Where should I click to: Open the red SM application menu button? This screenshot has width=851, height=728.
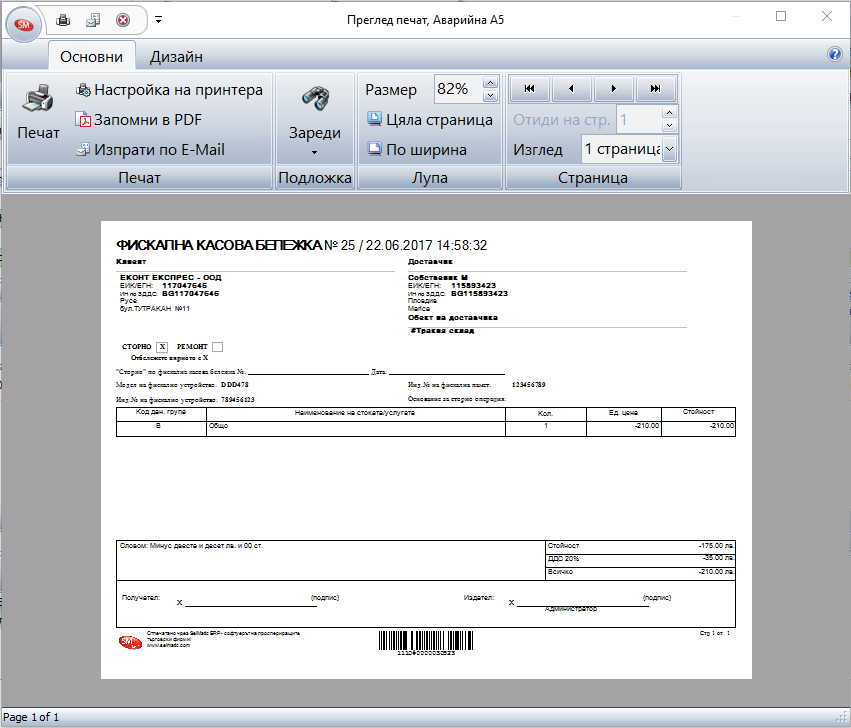[x=24, y=24]
